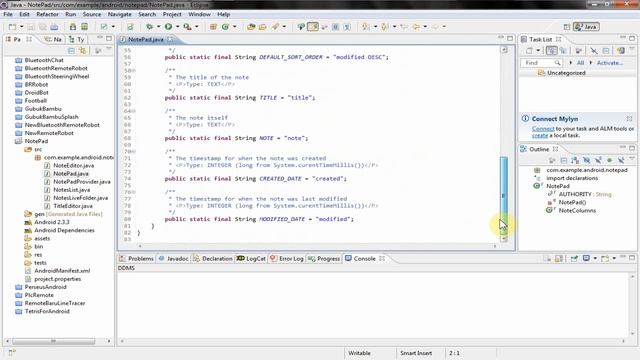The image size is (640, 360).
Task: Open the Android SDK Manager icon
Action: point(73,27)
